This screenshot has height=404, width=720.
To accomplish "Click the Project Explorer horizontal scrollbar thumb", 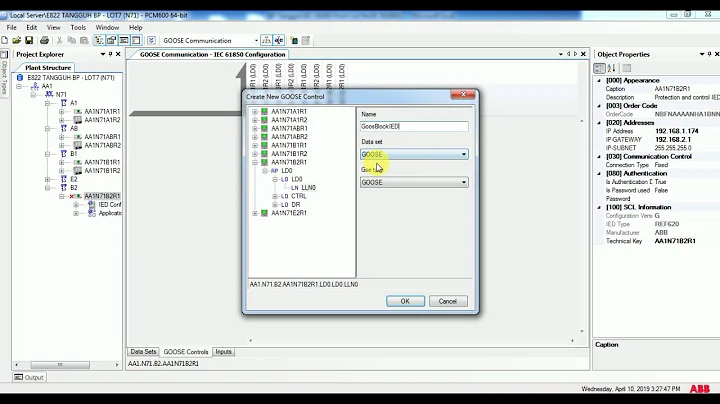I will point(60,365).
